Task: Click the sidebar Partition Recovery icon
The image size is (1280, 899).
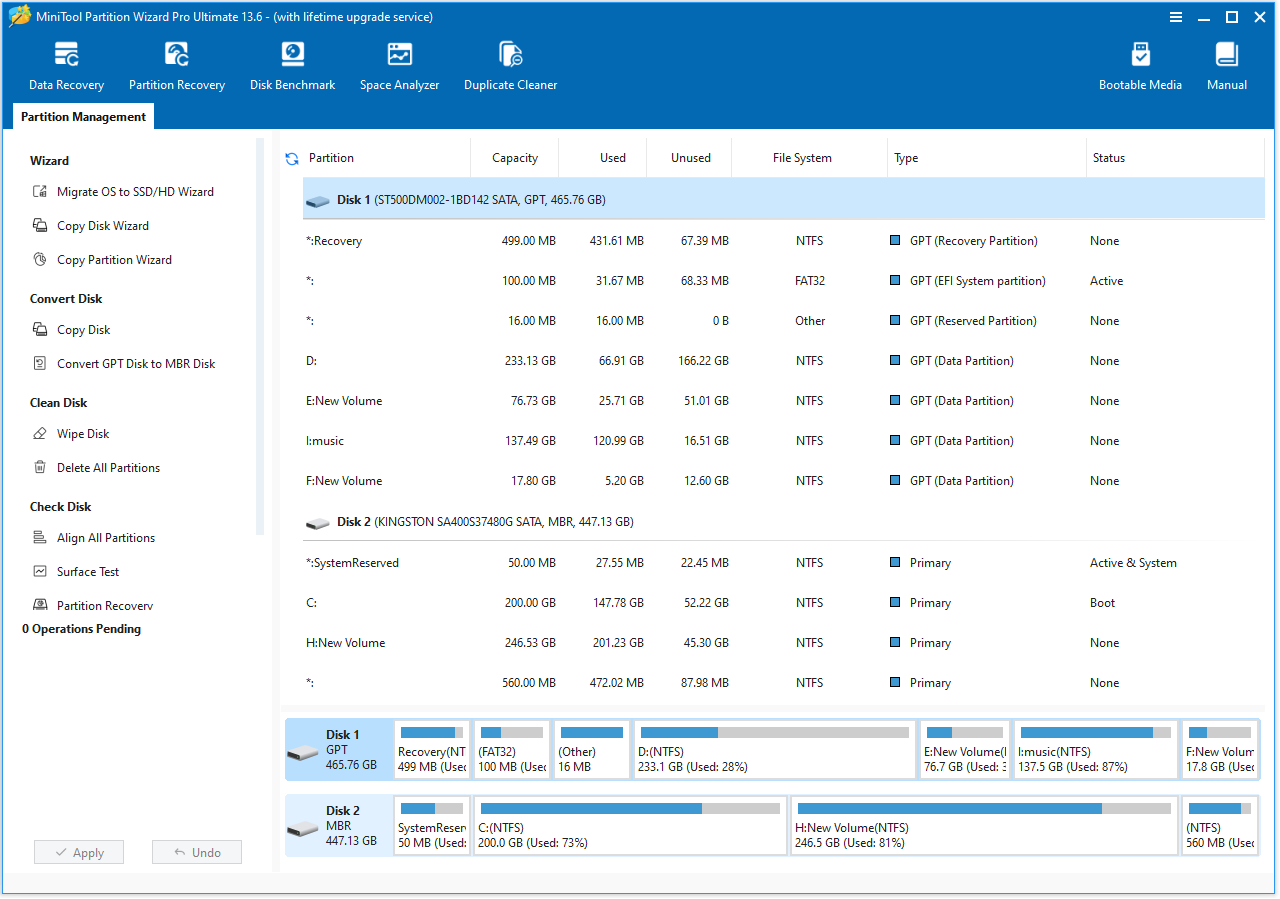Action: (40, 605)
